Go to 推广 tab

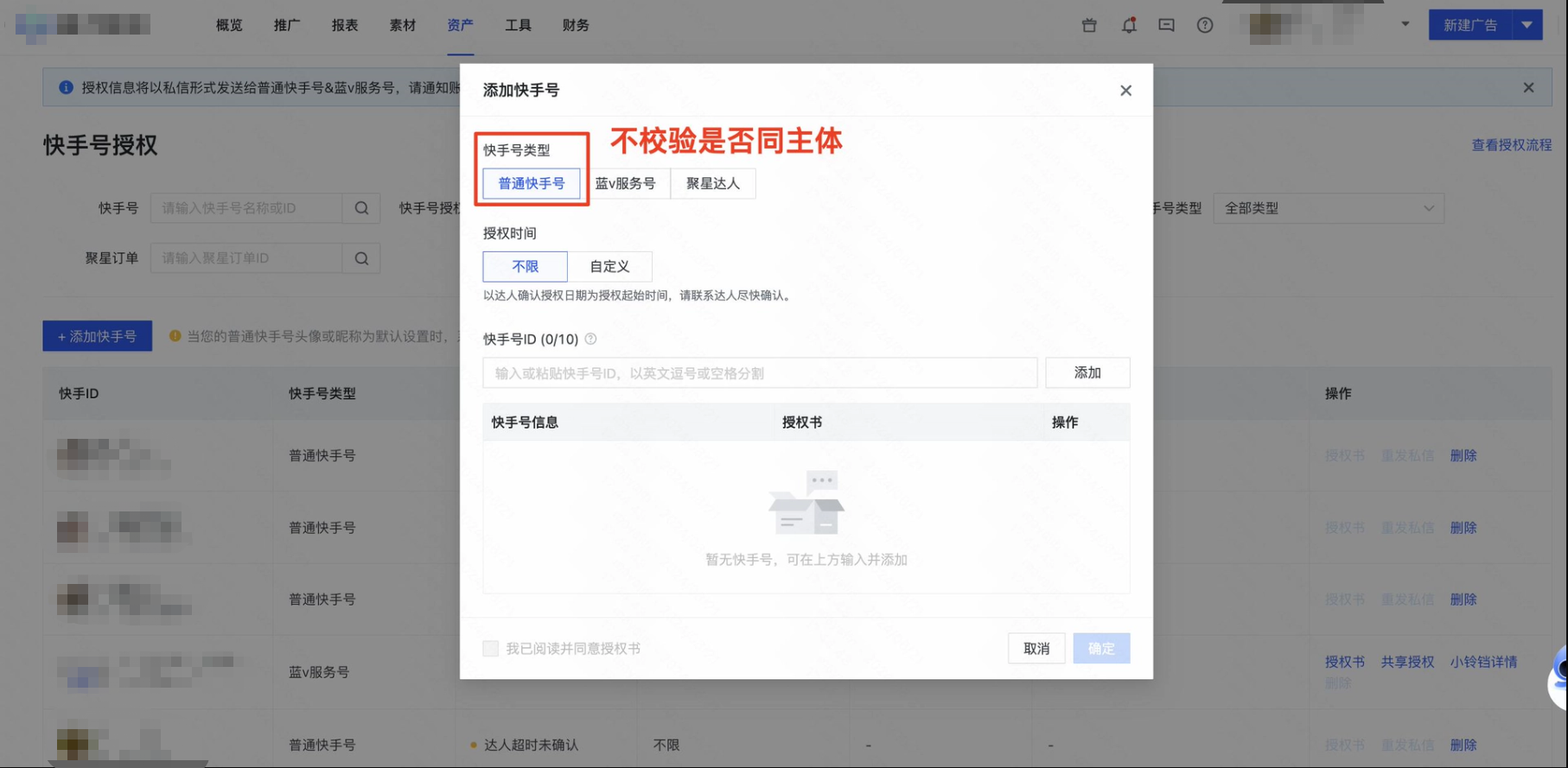287,25
